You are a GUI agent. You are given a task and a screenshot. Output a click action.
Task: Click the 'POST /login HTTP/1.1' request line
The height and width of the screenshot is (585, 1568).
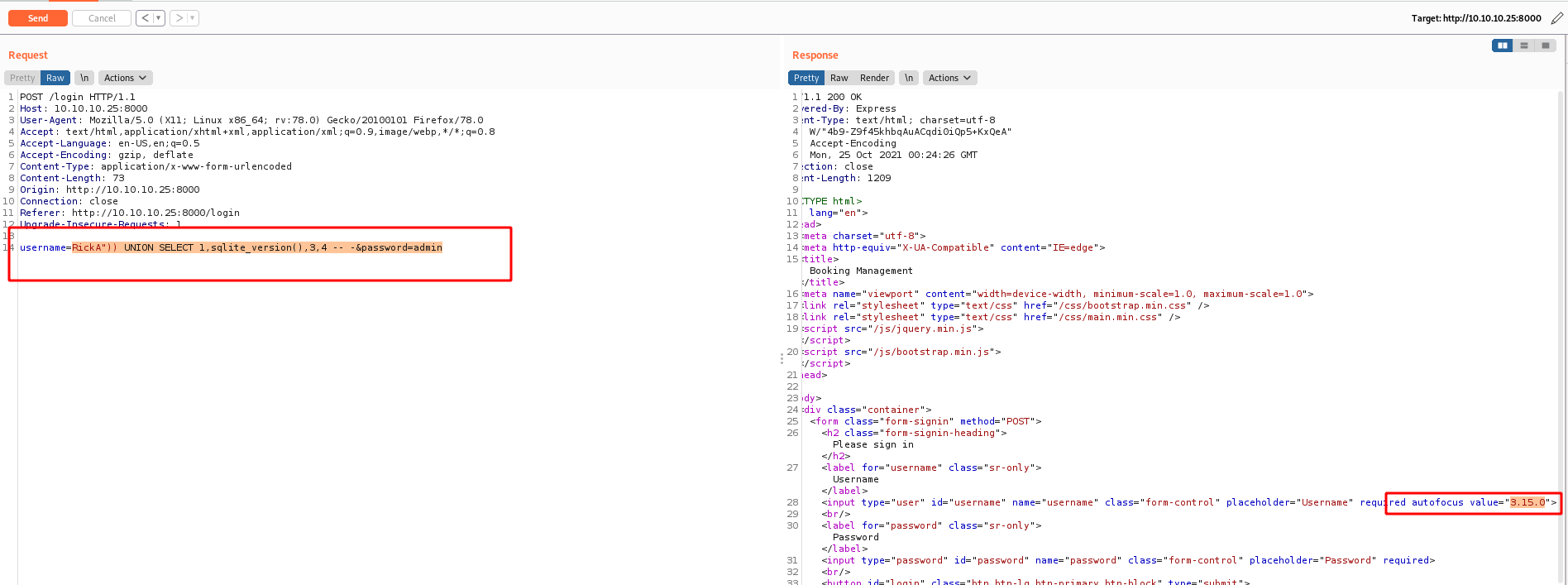coord(78,97)
